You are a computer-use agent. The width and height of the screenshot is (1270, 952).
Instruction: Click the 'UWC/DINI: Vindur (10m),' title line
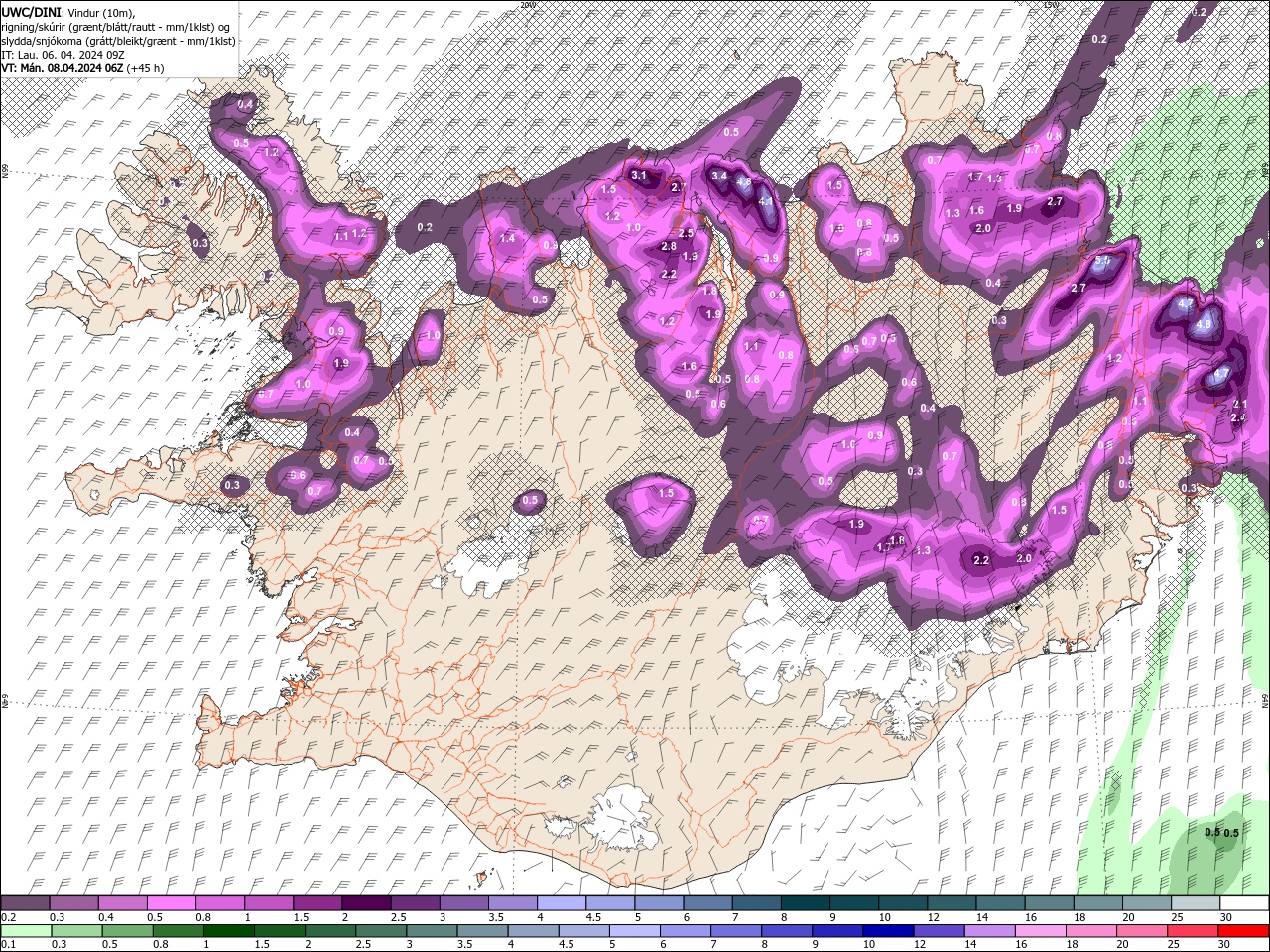pos(69,12)
